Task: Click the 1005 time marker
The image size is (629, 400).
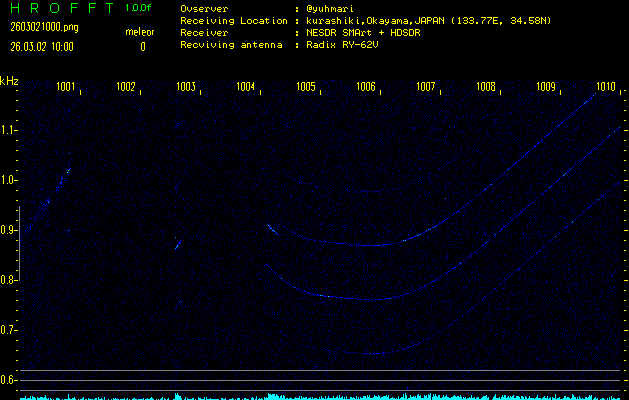Action: pos(306,87)
